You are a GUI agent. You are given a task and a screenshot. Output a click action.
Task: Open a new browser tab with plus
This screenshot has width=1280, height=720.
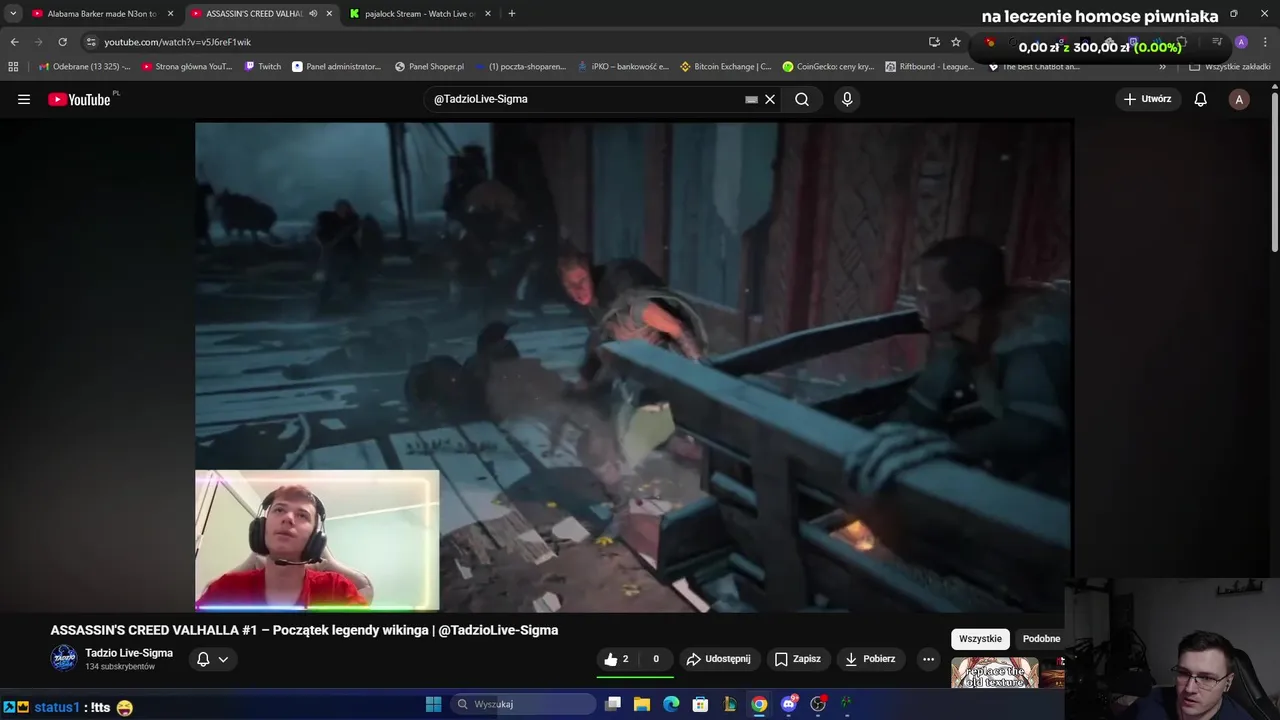tap(512, 14)
